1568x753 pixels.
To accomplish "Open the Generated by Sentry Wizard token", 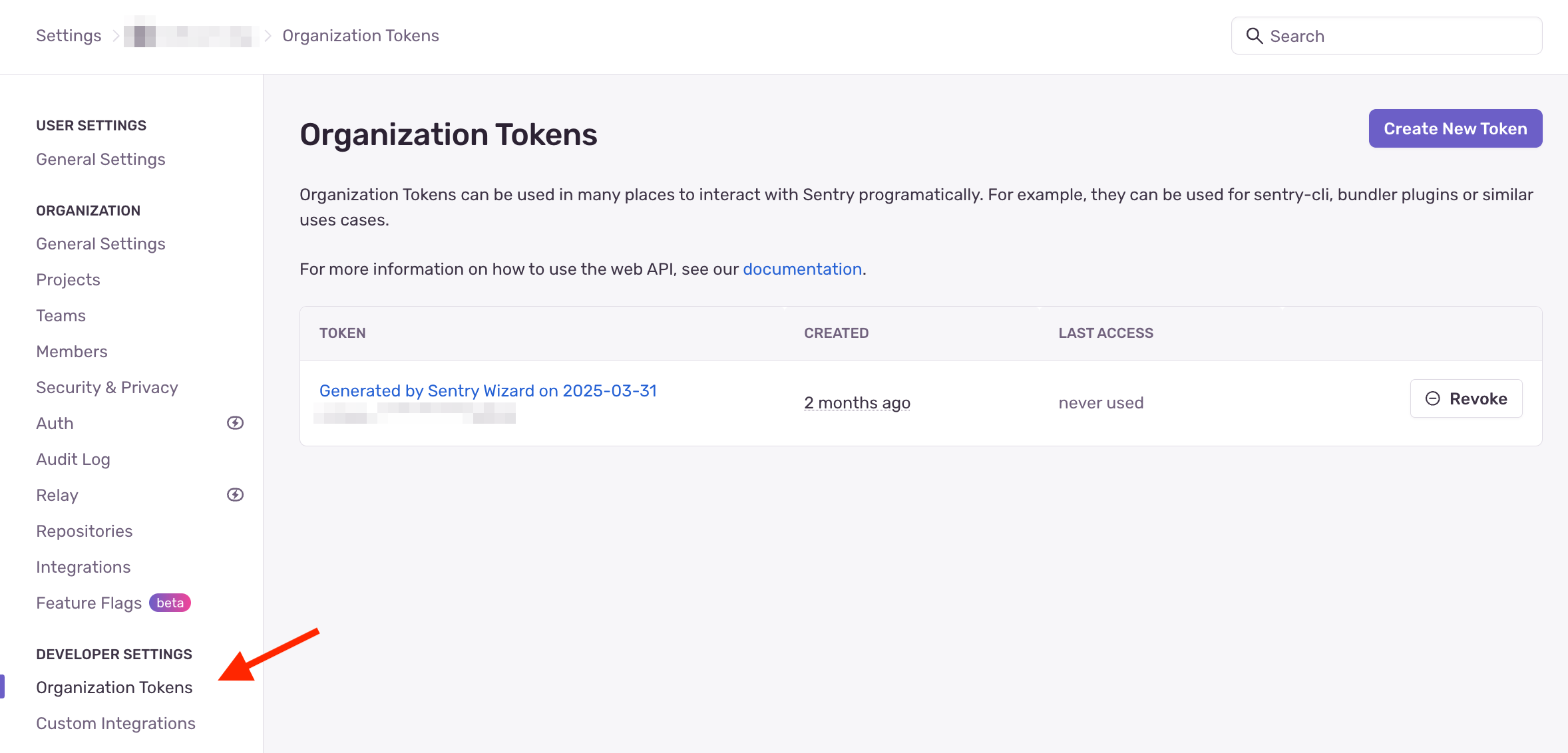I will (x=488, y=390).
